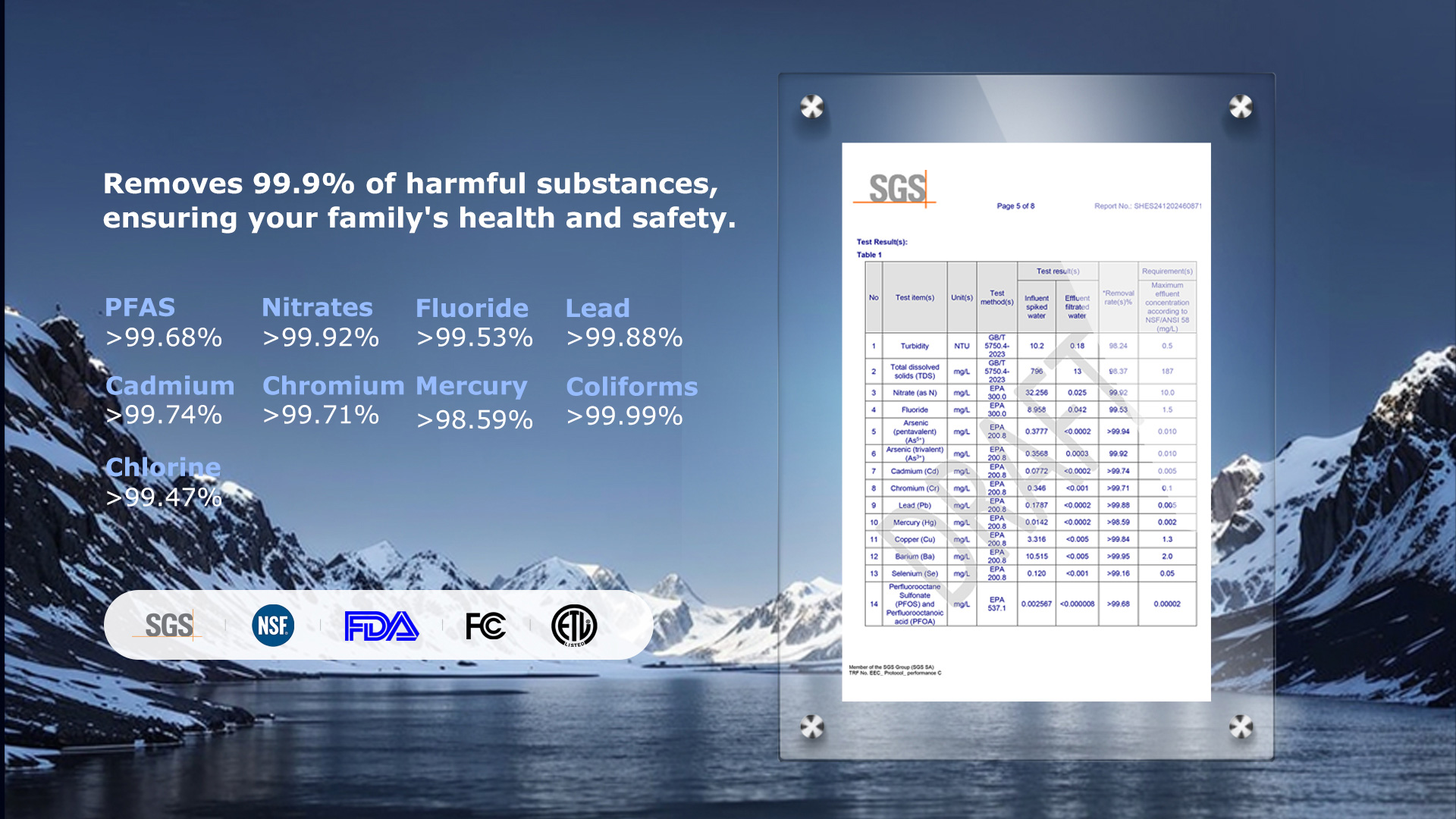Viewport: 1456px width, 819px height.
Task: Click the '>99.92%' value under Nitrates
Action: pos(321,337)
